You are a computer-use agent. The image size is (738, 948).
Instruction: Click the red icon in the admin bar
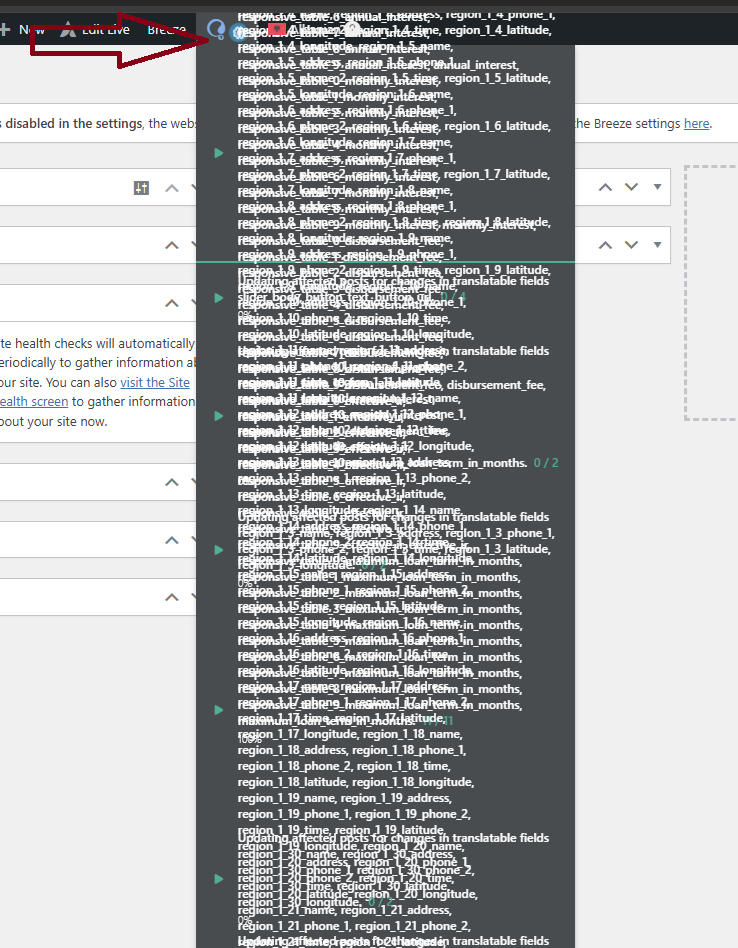point(278,29)
